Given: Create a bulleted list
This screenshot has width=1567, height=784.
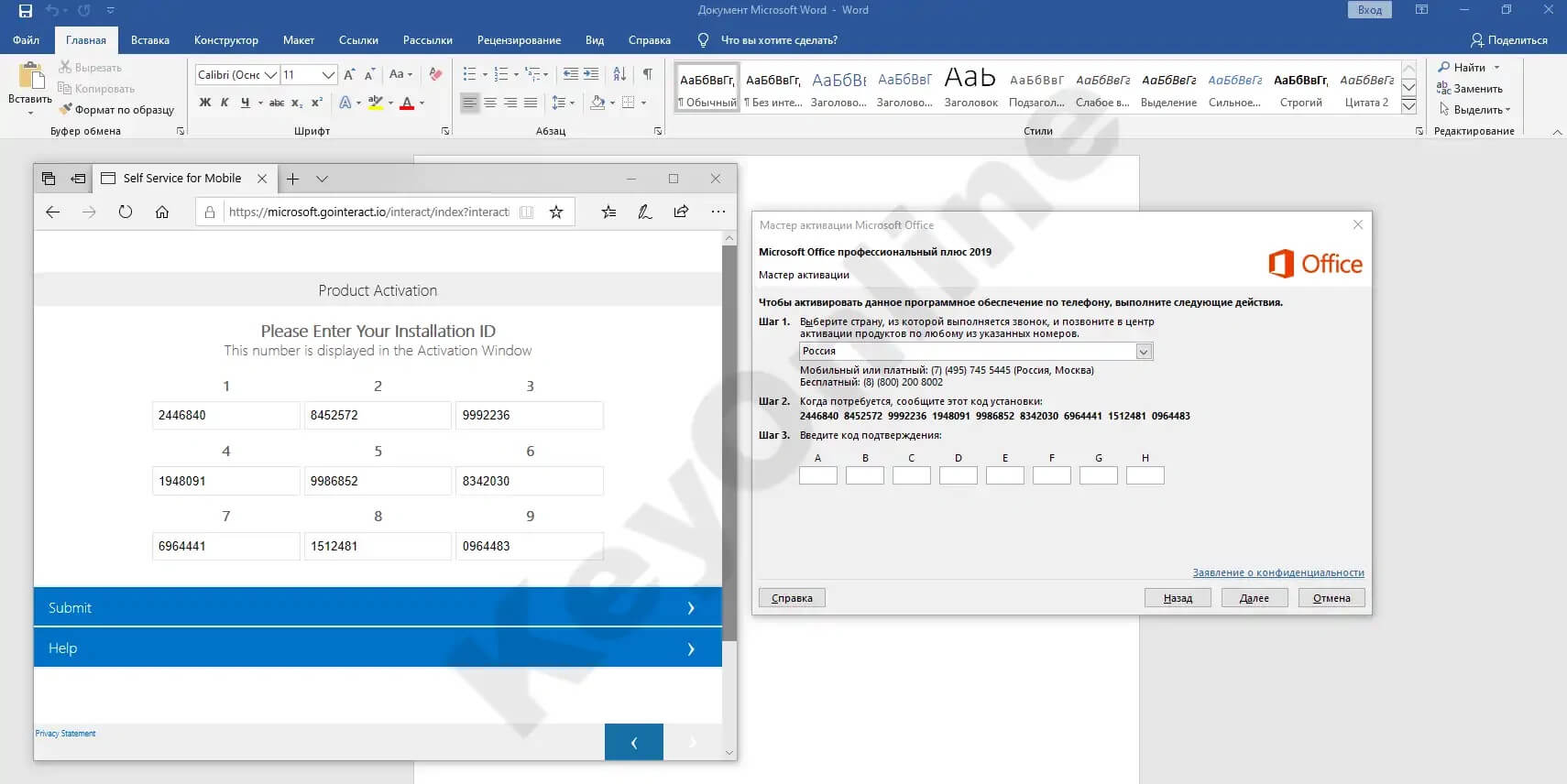Looking at the screenshot, I should click(x=469, y=74).
